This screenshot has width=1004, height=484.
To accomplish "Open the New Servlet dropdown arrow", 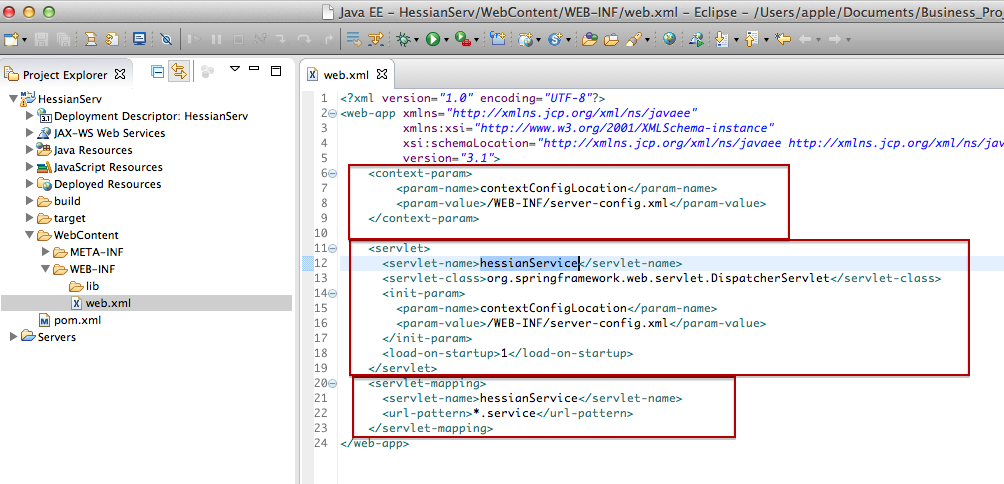I will pos(569,40).
